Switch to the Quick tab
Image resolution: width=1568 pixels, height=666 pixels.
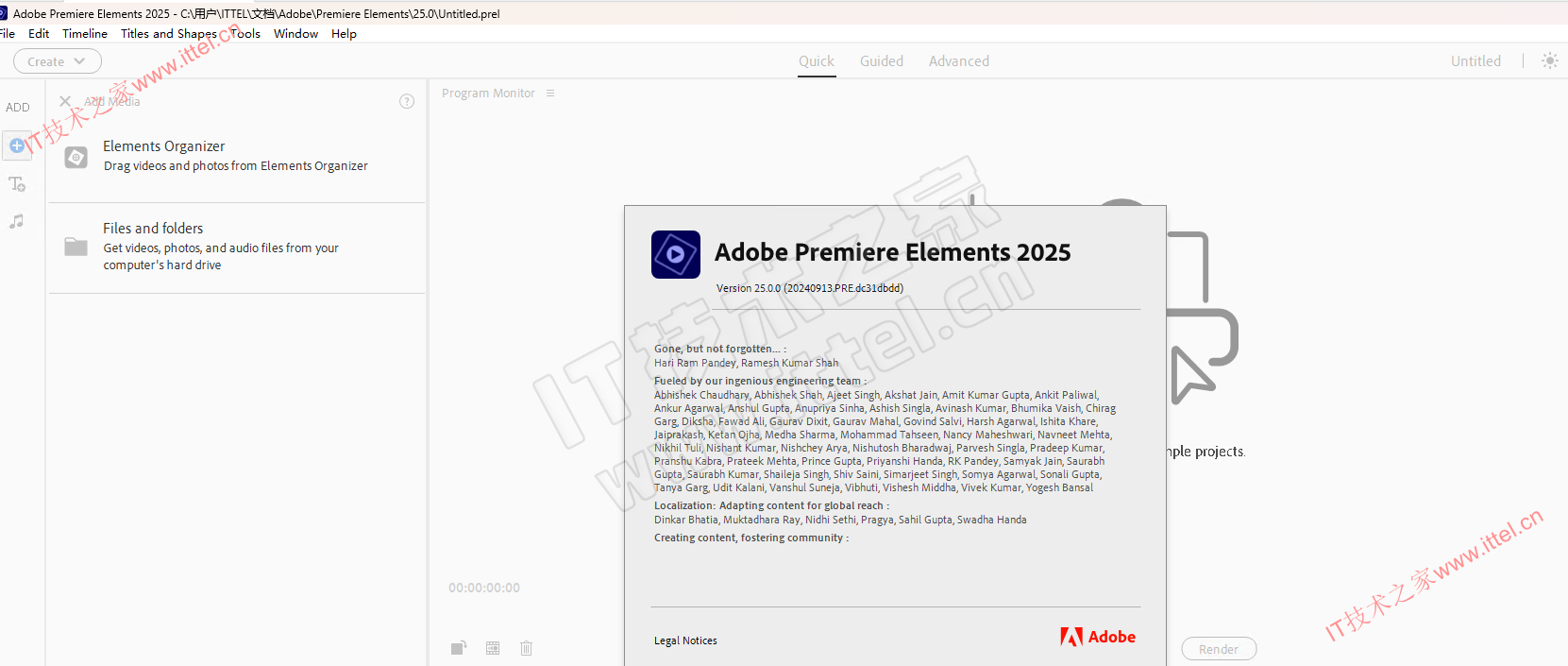click(817, 61)
